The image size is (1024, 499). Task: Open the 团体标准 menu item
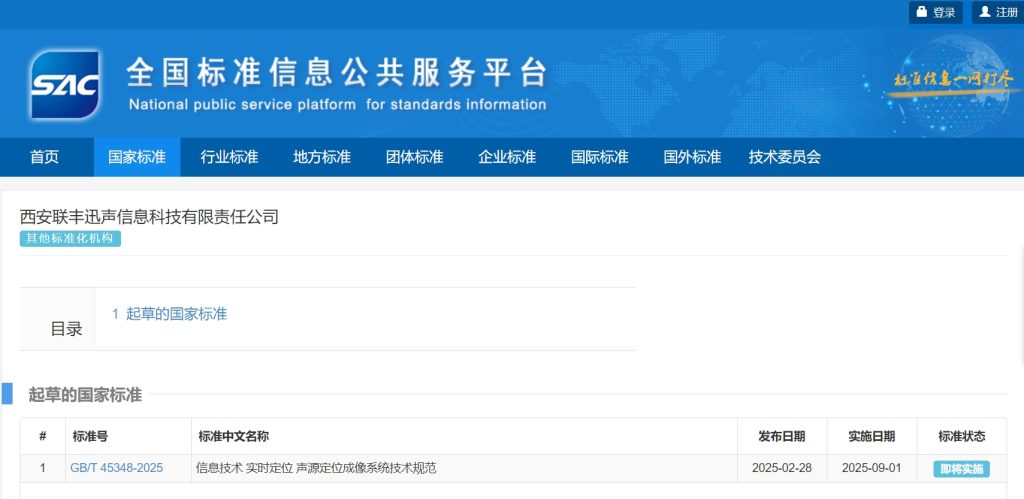click(x=415, y=157)
